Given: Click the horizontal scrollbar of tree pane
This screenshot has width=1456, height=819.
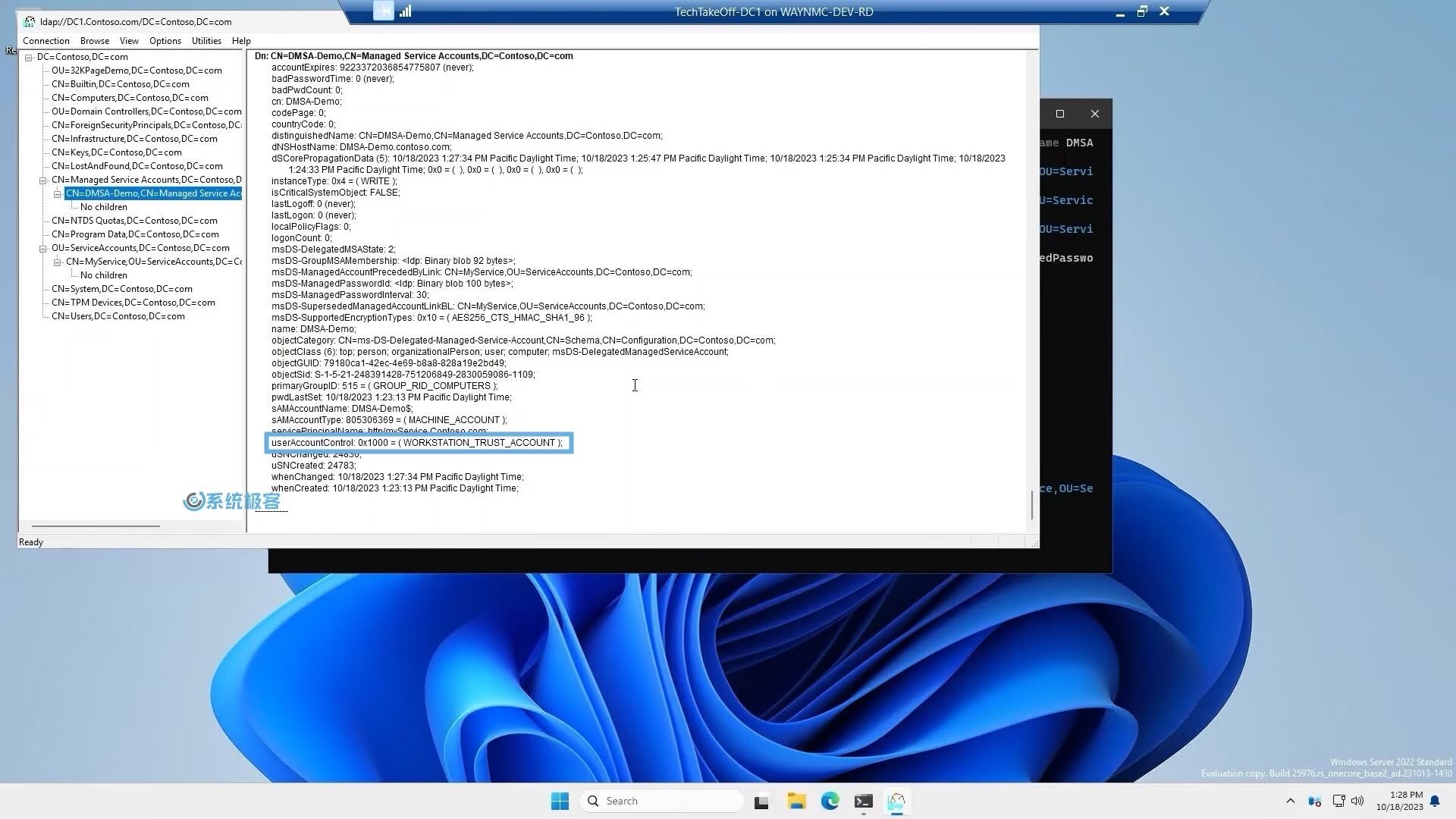Looking at the screenshot, I should point(96,526).
